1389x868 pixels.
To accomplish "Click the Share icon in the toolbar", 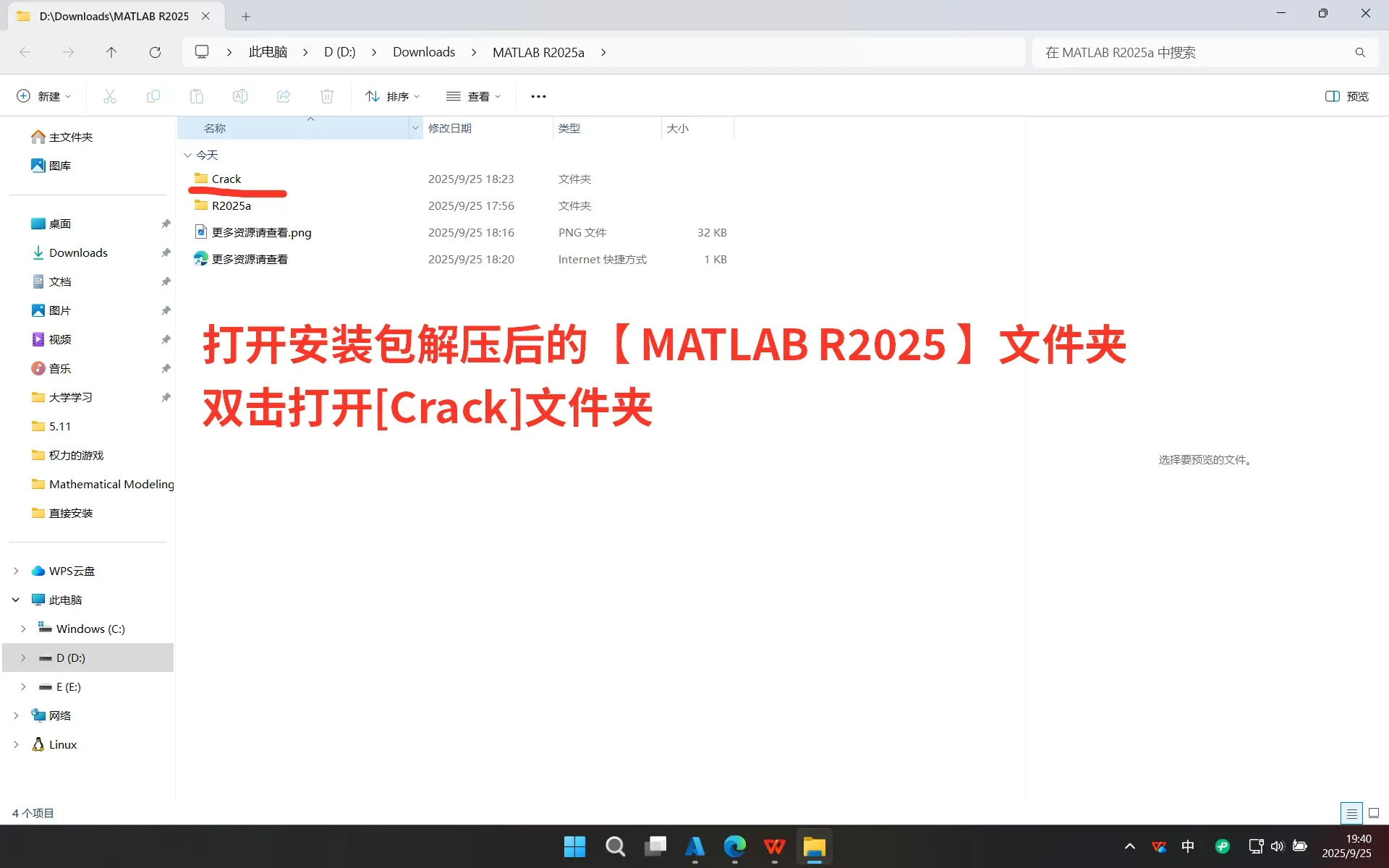I will pyautogui.click(x=283, y=95).
